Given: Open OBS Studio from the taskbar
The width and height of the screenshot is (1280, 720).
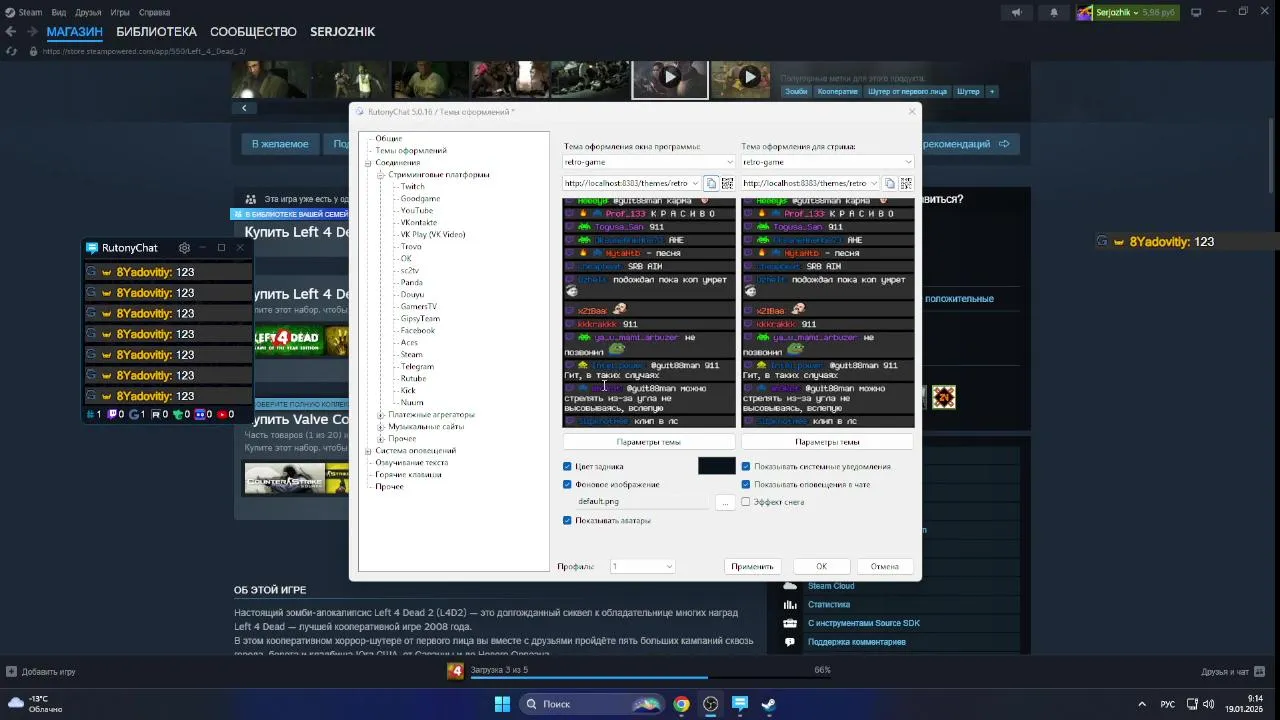Looking at the screenshot, I should click(x=710, y=704).
